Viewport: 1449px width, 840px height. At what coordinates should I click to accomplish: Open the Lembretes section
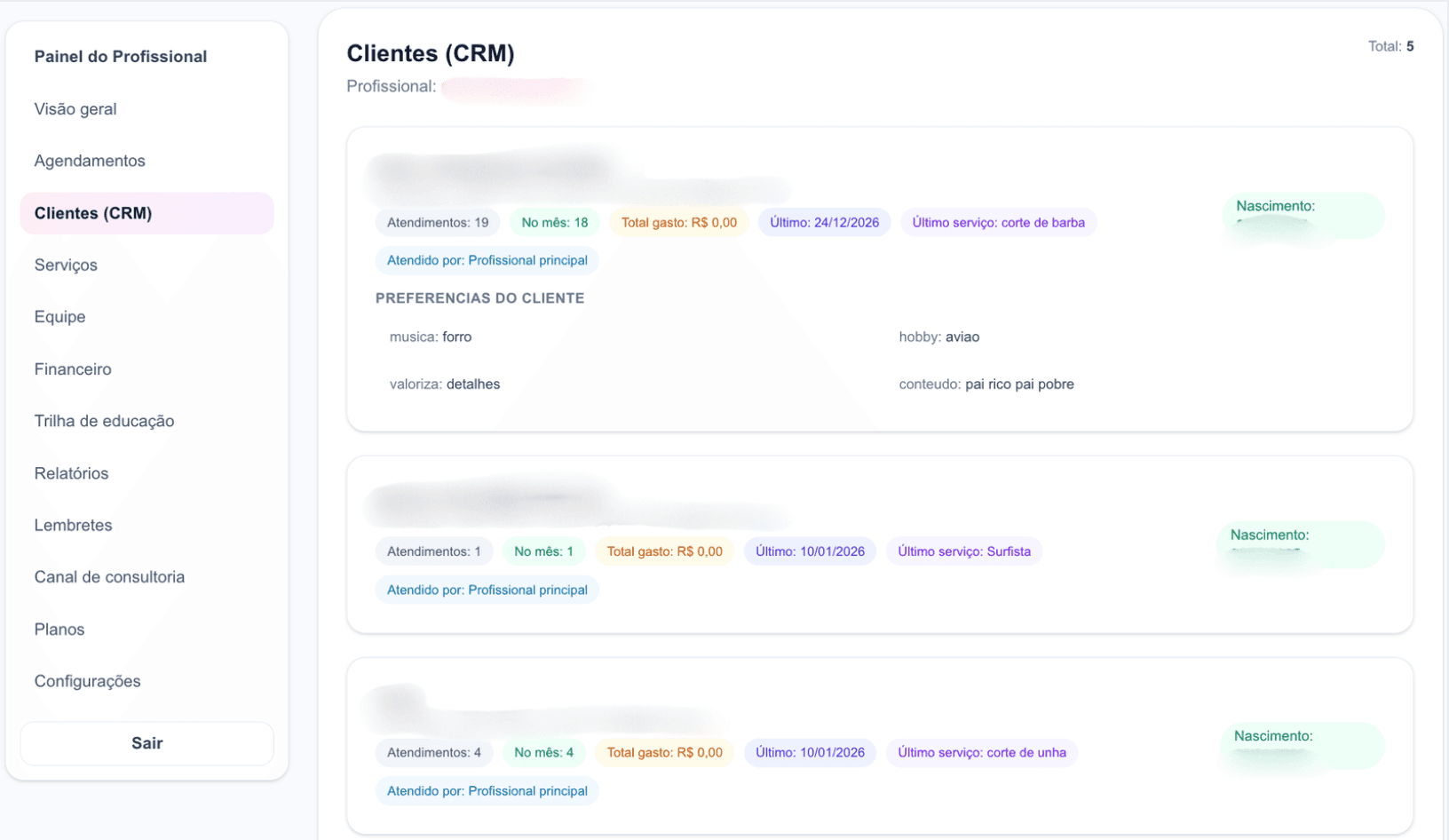(73, 525)
